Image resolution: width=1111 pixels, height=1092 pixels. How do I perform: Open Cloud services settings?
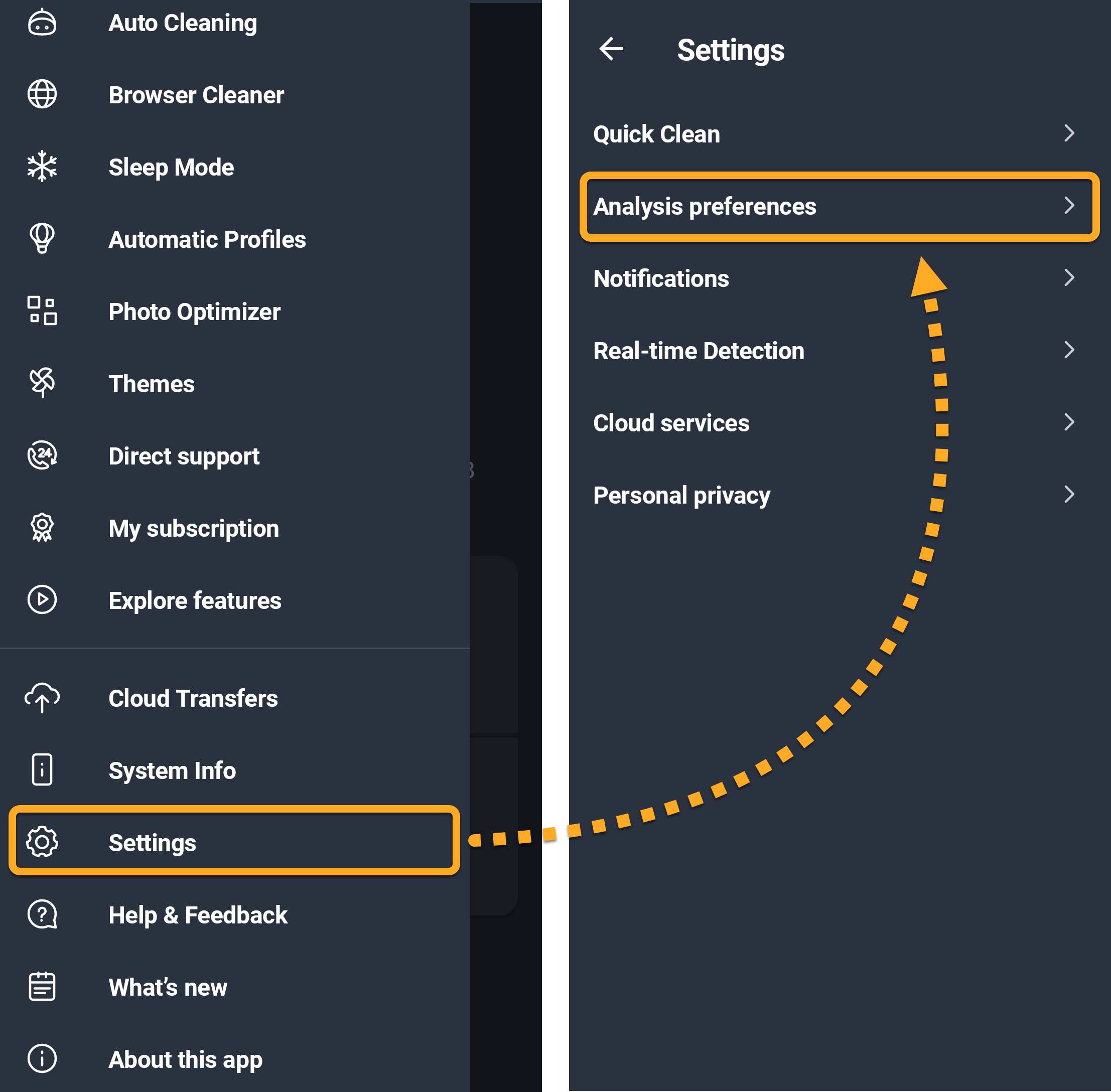pos(671,423)
